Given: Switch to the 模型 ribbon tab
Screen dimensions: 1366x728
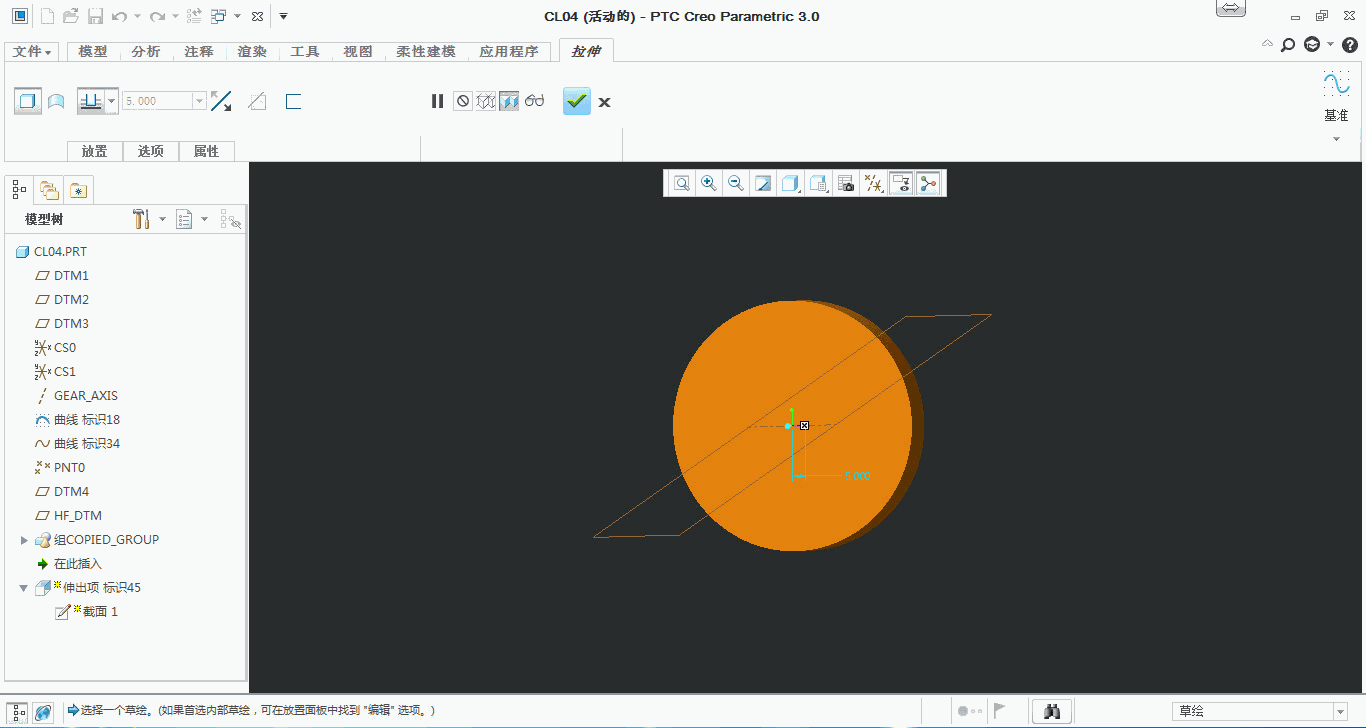Looking at the screenshot, I should coord(93,52).
